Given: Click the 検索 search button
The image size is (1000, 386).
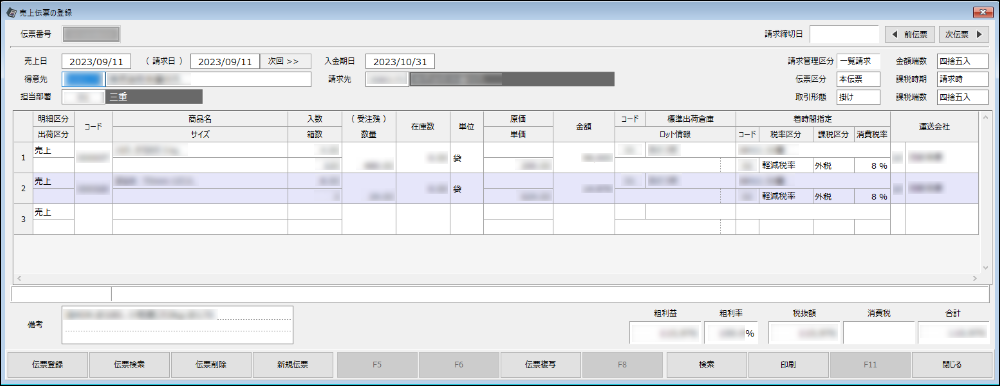Looking at the screenshot, I should 707,365.
